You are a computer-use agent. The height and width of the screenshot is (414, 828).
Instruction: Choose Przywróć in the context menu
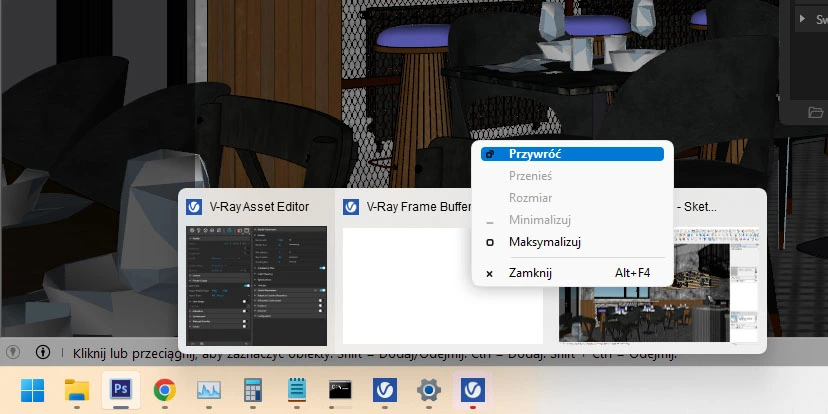tap(572, 154)
